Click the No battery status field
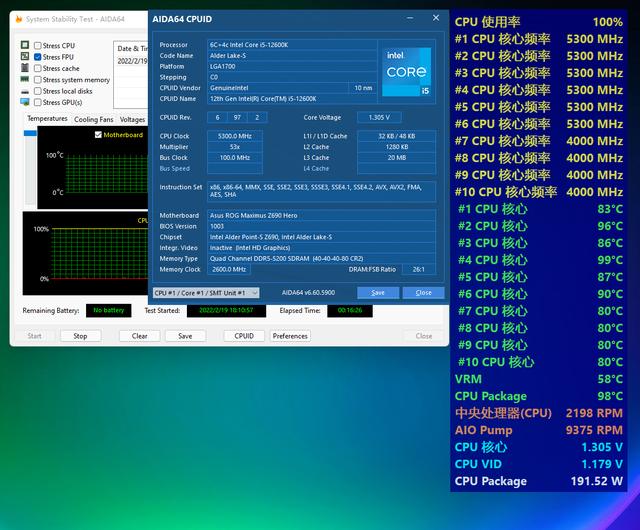The height and width of the screenshot is (530, 640). [109, 310]
